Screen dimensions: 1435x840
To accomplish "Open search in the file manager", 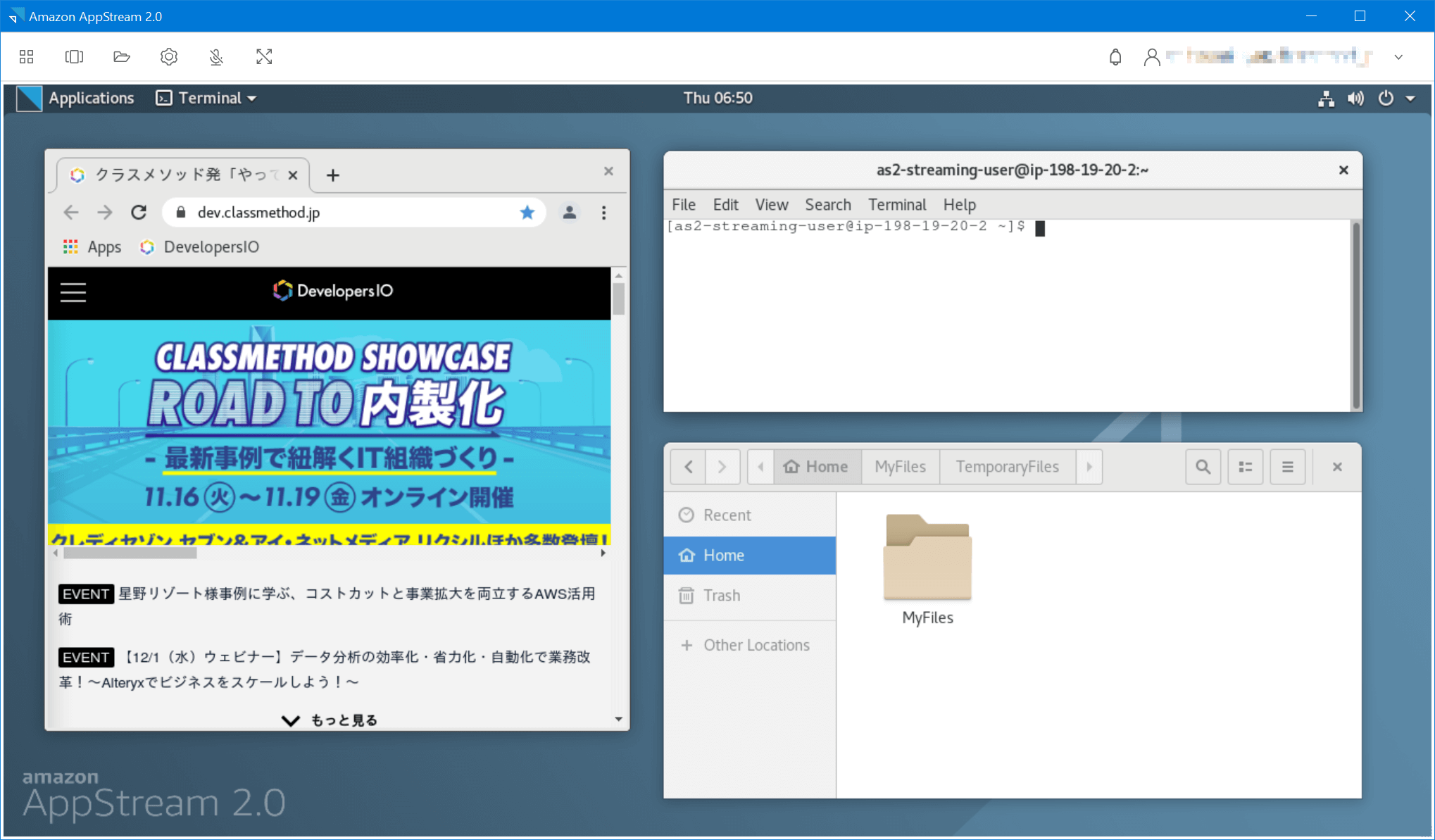I will [1203, 466].
